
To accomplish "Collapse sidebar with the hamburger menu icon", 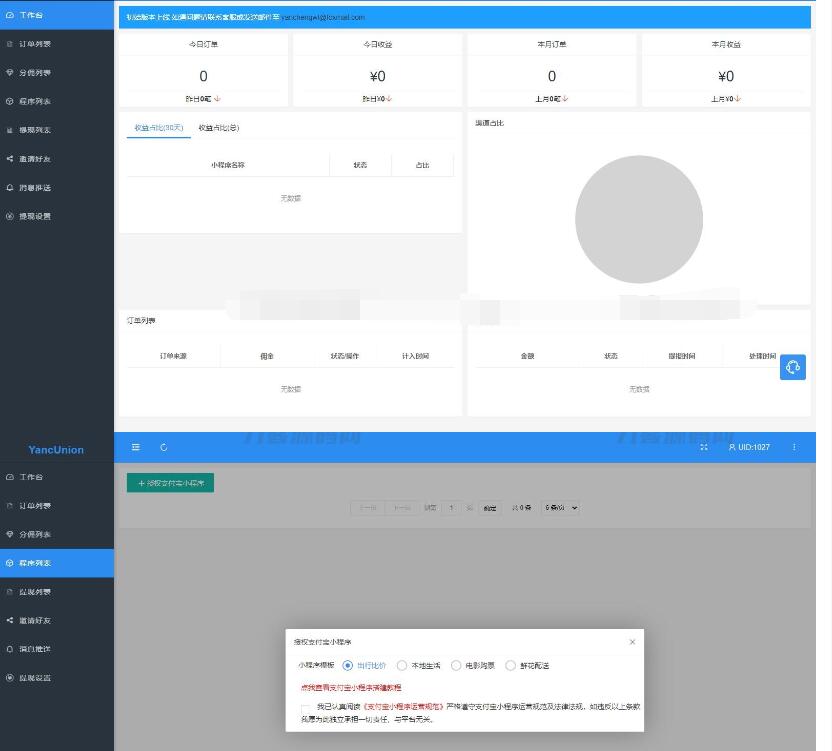I will 136,447.
